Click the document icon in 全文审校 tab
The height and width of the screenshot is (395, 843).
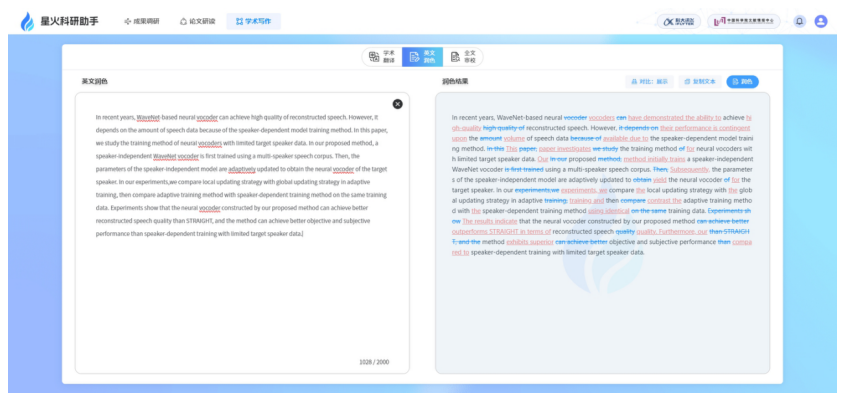click(x=455, y=57)
